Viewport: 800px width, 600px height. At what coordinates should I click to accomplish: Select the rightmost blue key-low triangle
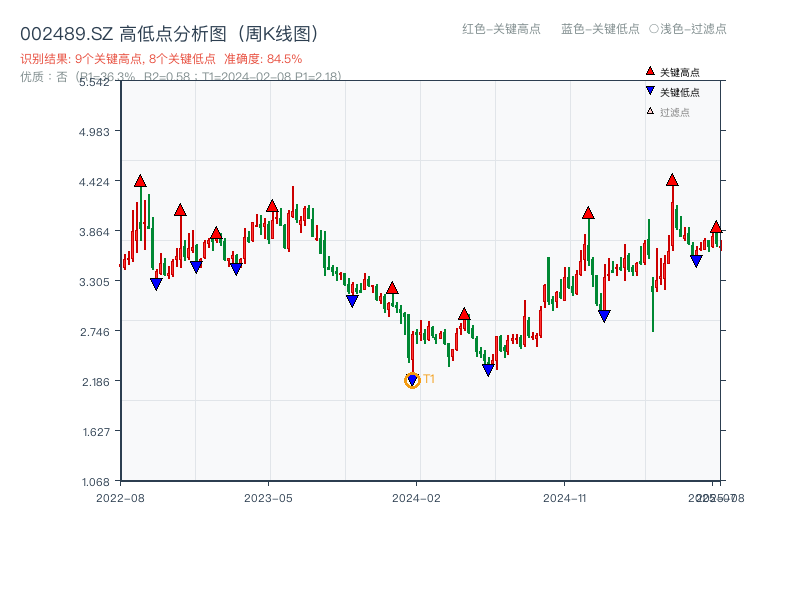click(696, 261)
